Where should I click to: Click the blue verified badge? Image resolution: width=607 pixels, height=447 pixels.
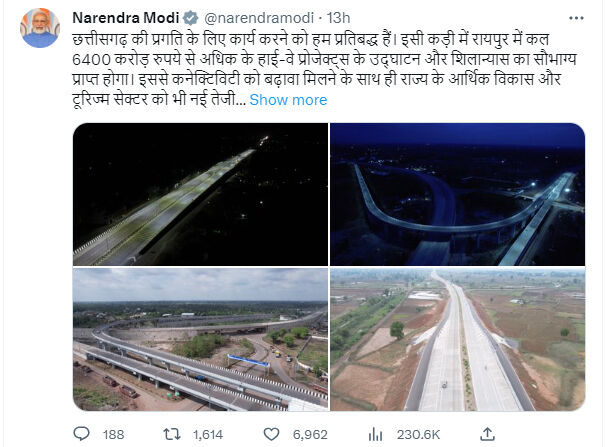190,17
